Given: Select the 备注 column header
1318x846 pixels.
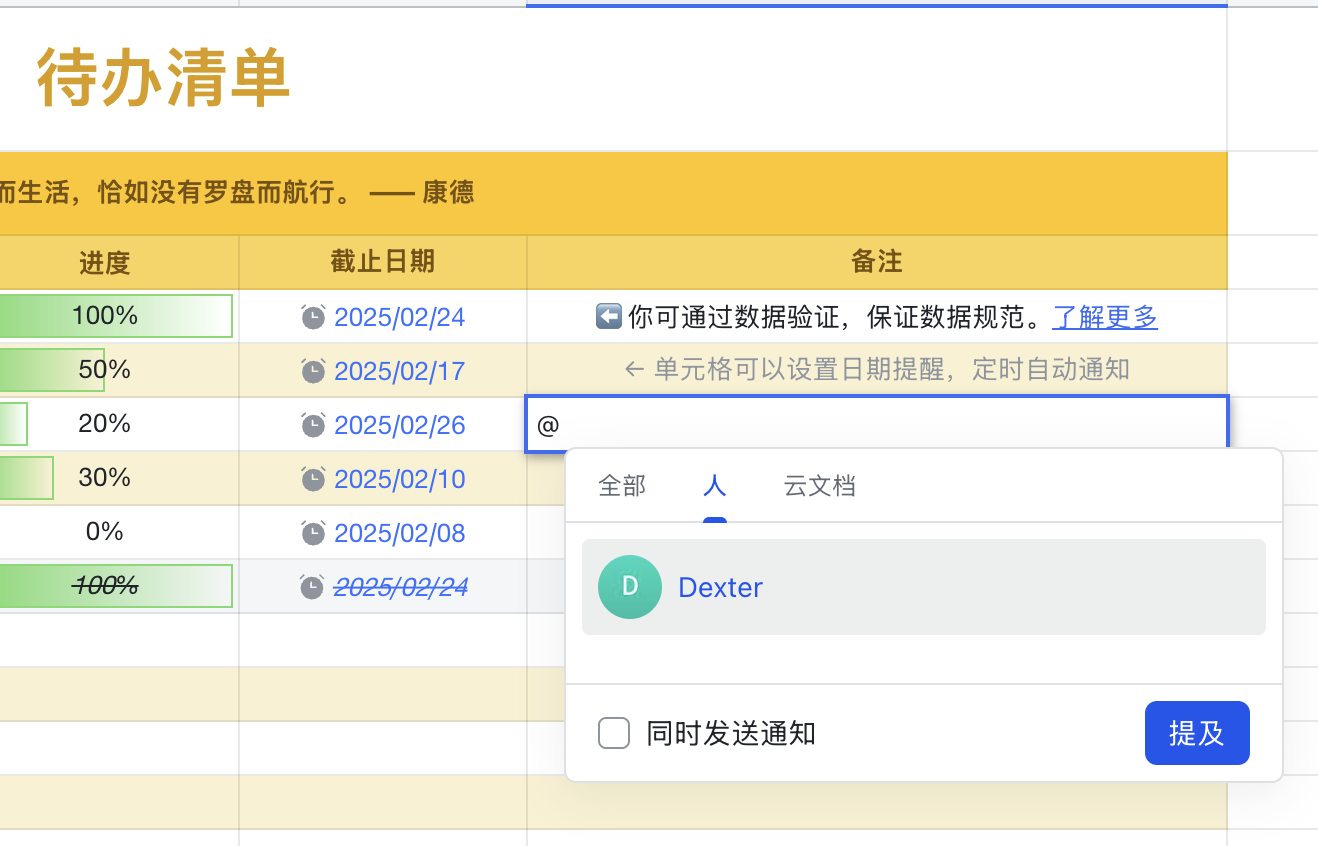Looking at the screenshot, I should click(876, 262).
